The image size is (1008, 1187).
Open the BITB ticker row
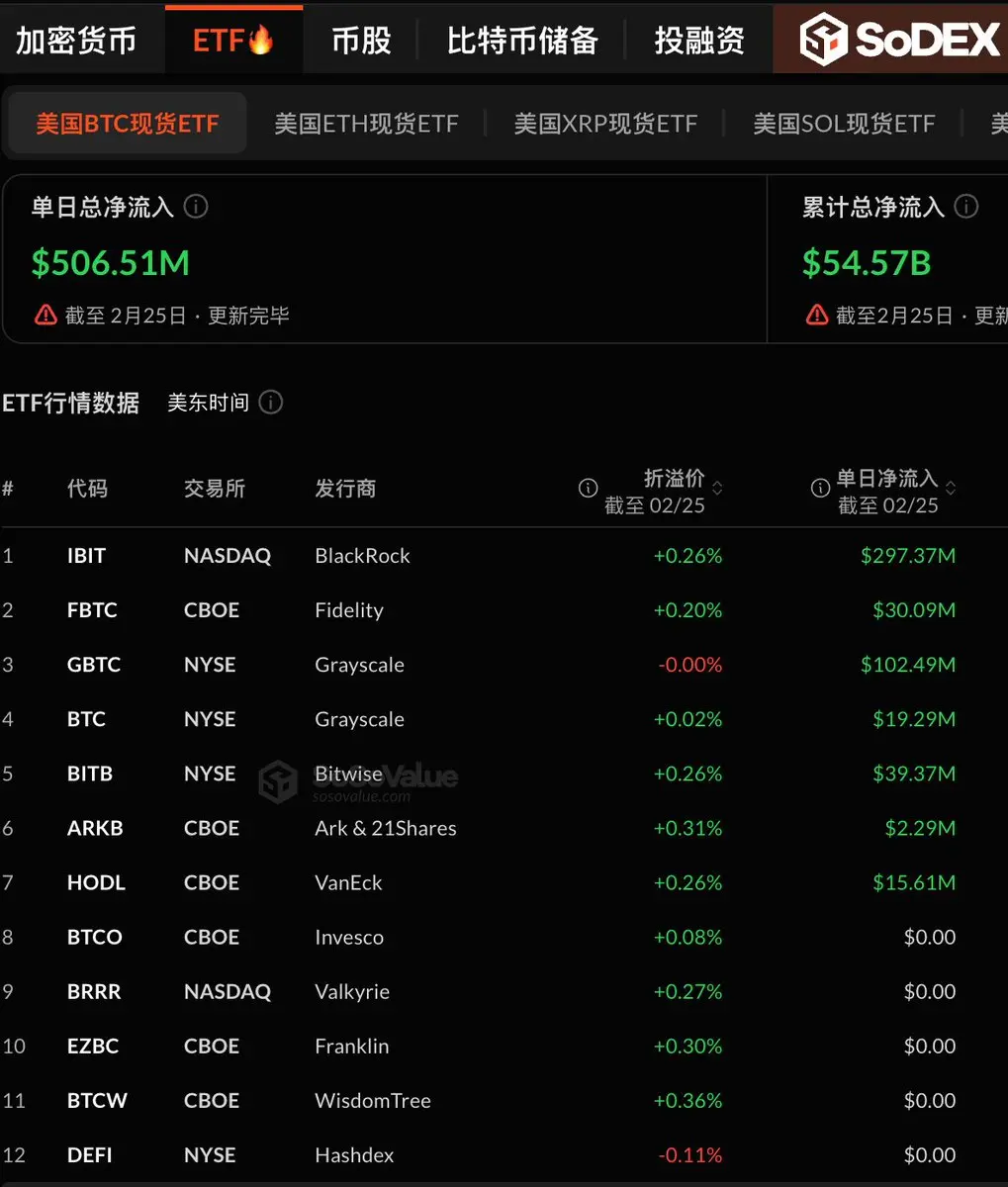(90, 774)
